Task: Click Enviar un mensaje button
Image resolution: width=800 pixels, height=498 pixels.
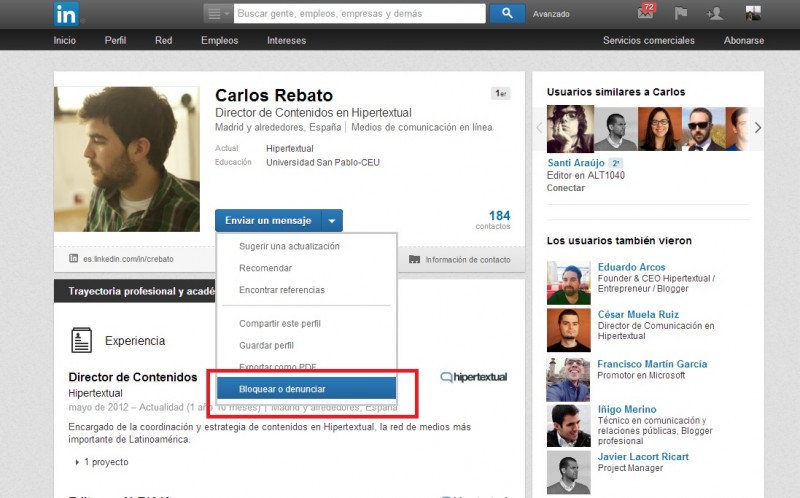Action: tap(268, 220)
